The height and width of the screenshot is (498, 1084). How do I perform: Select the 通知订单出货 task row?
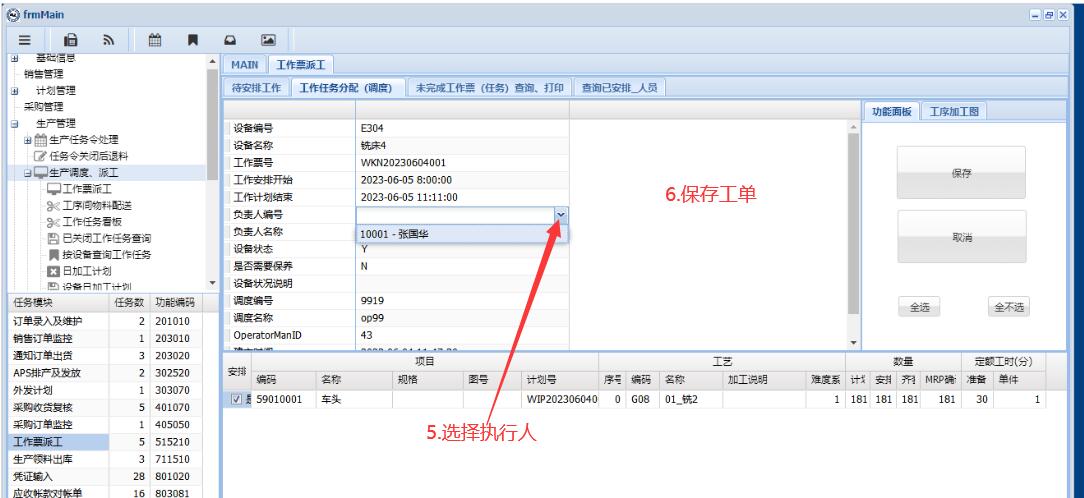(106, 356)
